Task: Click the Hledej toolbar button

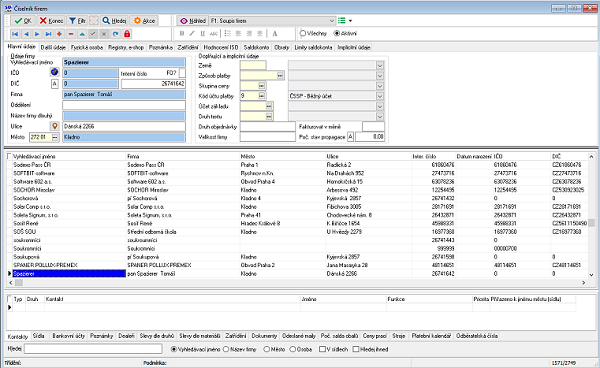Action: pyautogui.click(x=114, y=21)
